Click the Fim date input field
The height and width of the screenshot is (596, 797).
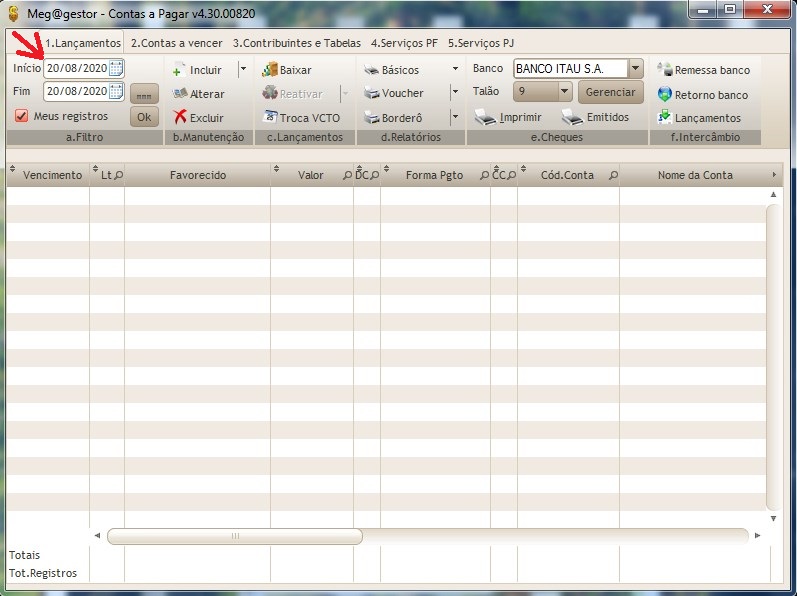(76, 91)
